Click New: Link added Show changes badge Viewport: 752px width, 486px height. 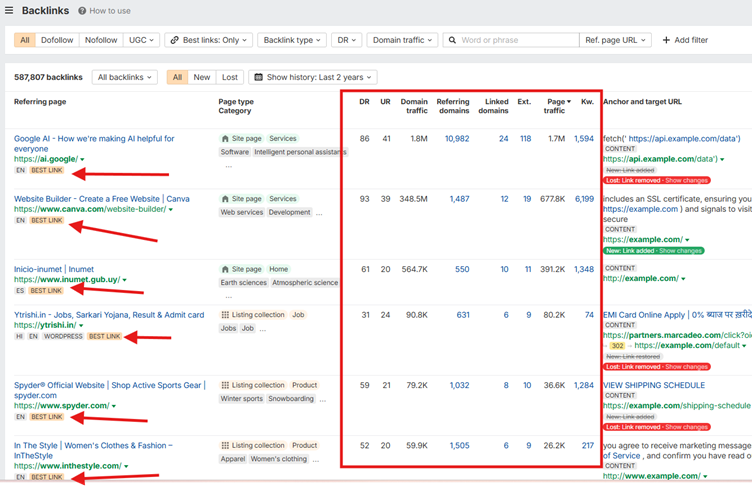pyautogui.click(x=653, y=250)
